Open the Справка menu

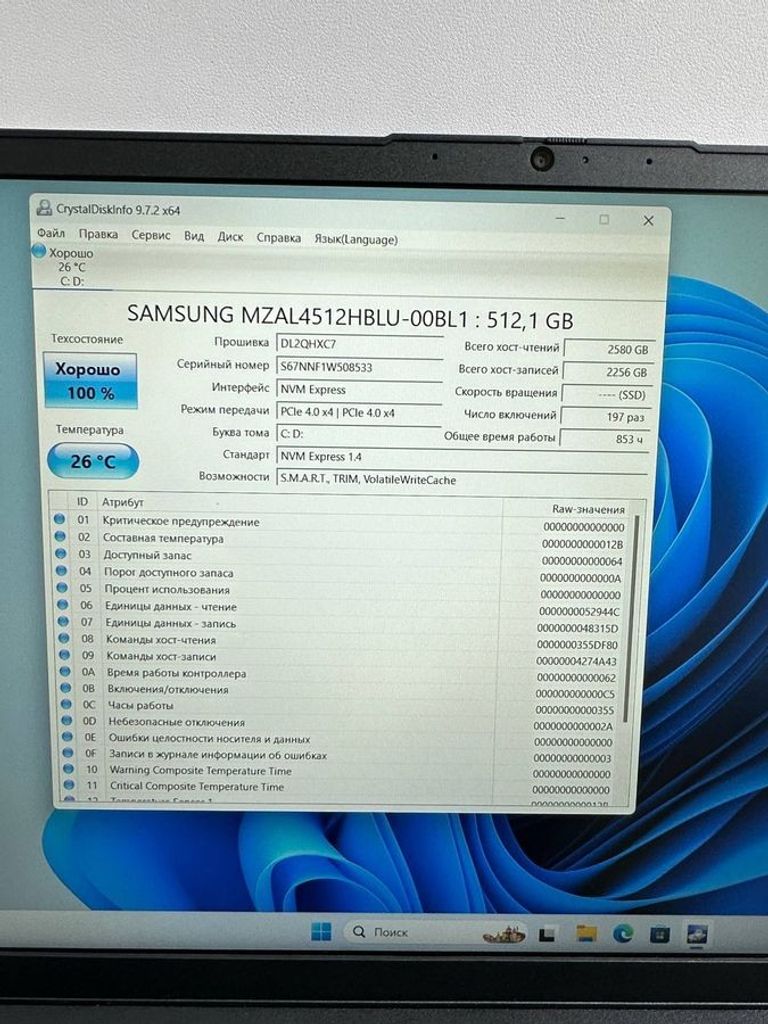pyautogui.click(x=278, y=238)
